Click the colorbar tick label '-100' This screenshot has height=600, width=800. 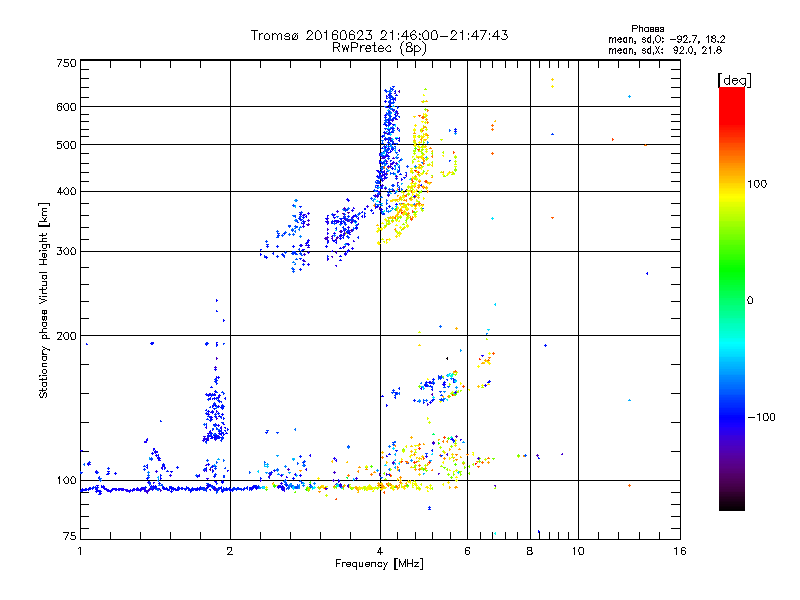tap(761, 417)
